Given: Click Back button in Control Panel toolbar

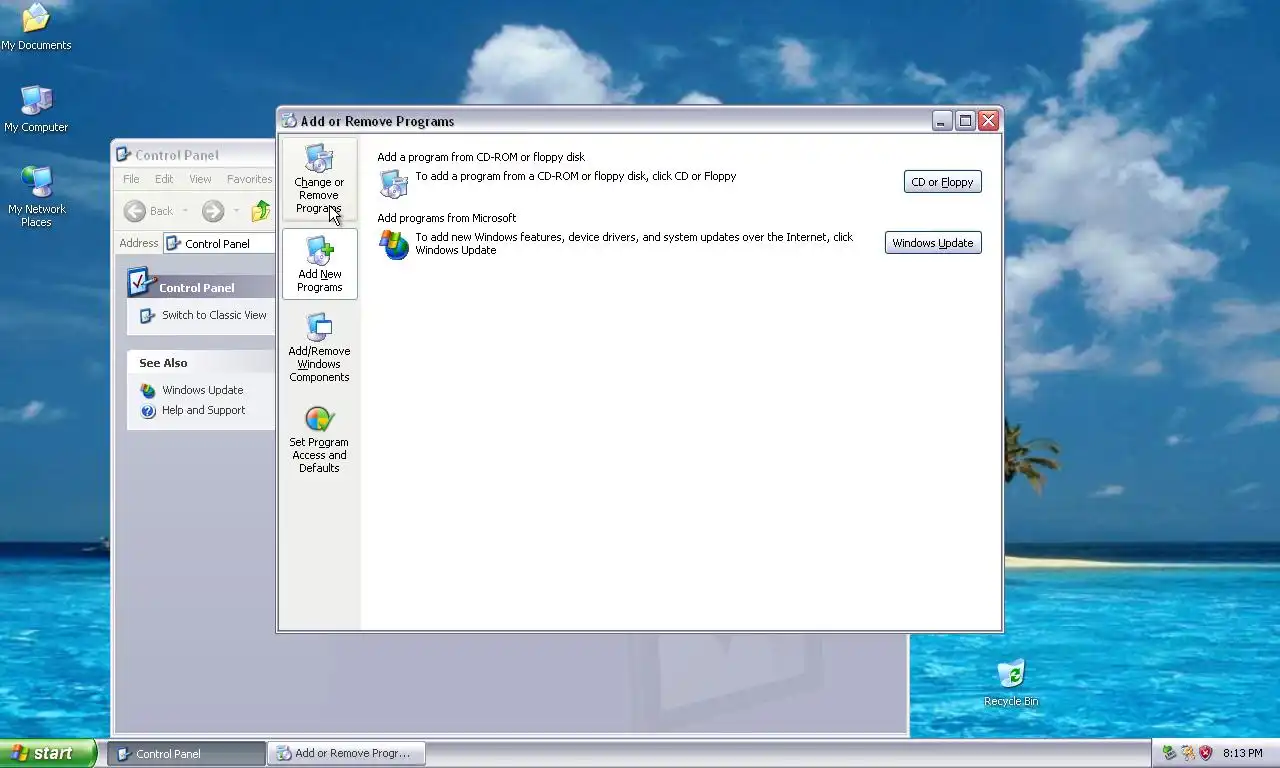Looking at the screenshot, I should (148, 211).
